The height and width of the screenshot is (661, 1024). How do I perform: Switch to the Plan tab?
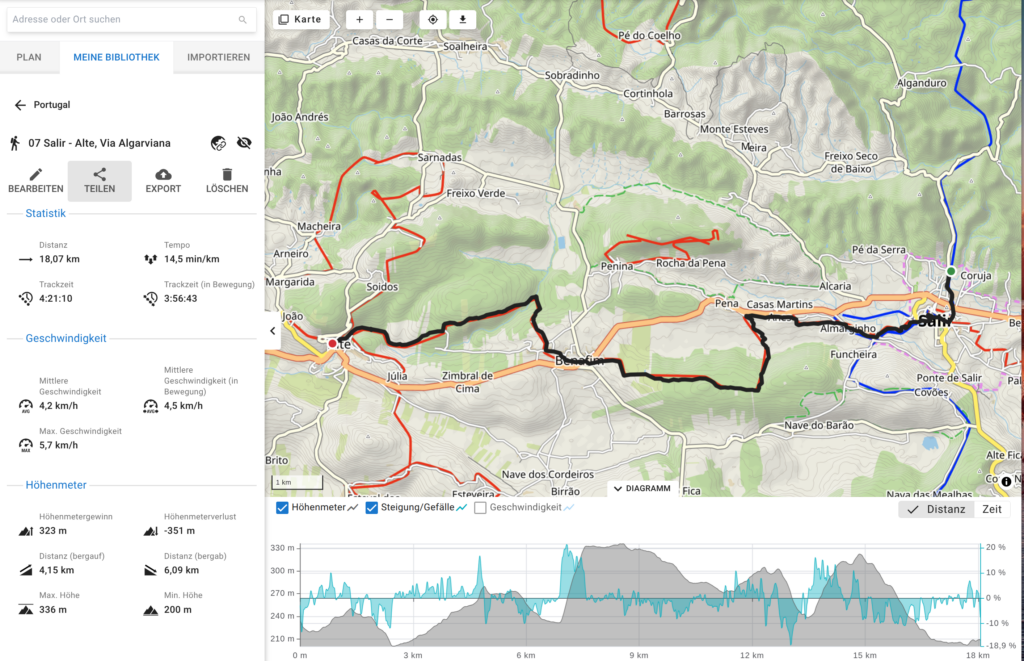(x=29, y=57)
